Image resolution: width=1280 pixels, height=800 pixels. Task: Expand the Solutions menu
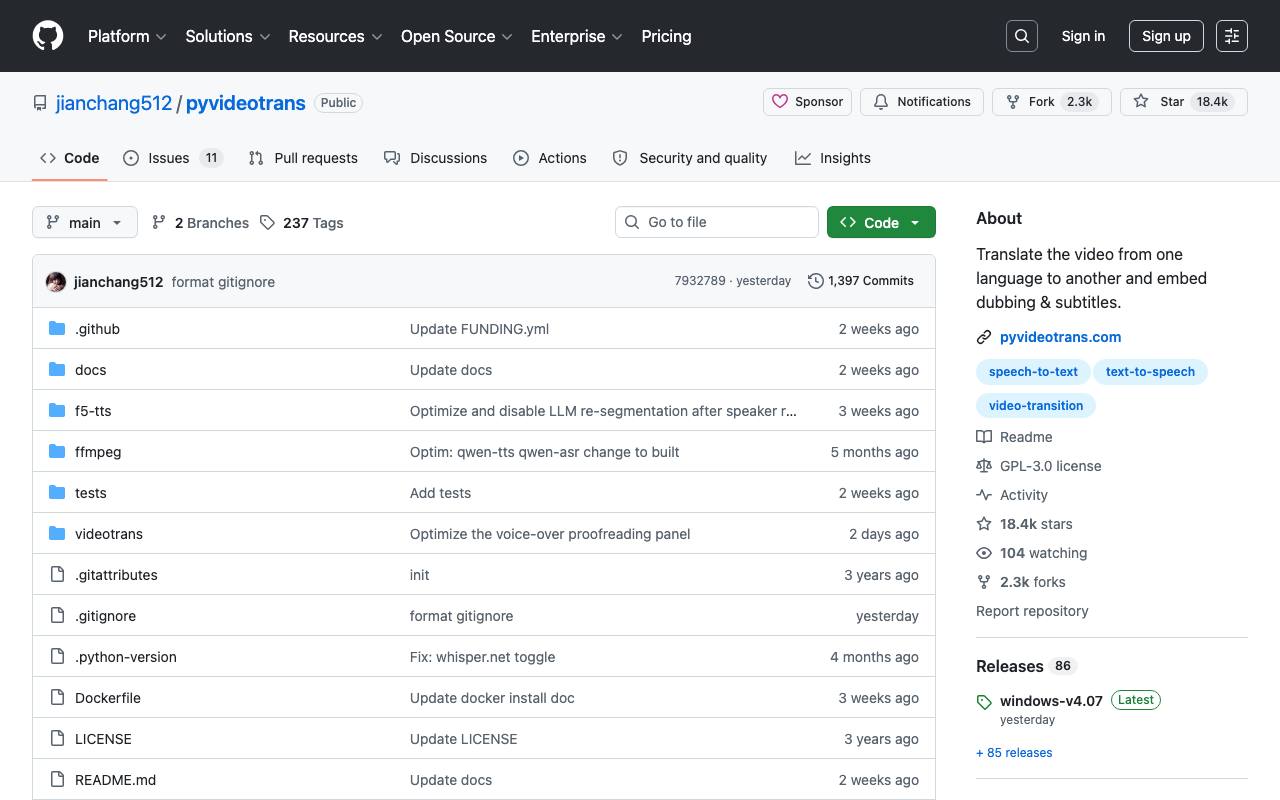(x=228, y=36)
